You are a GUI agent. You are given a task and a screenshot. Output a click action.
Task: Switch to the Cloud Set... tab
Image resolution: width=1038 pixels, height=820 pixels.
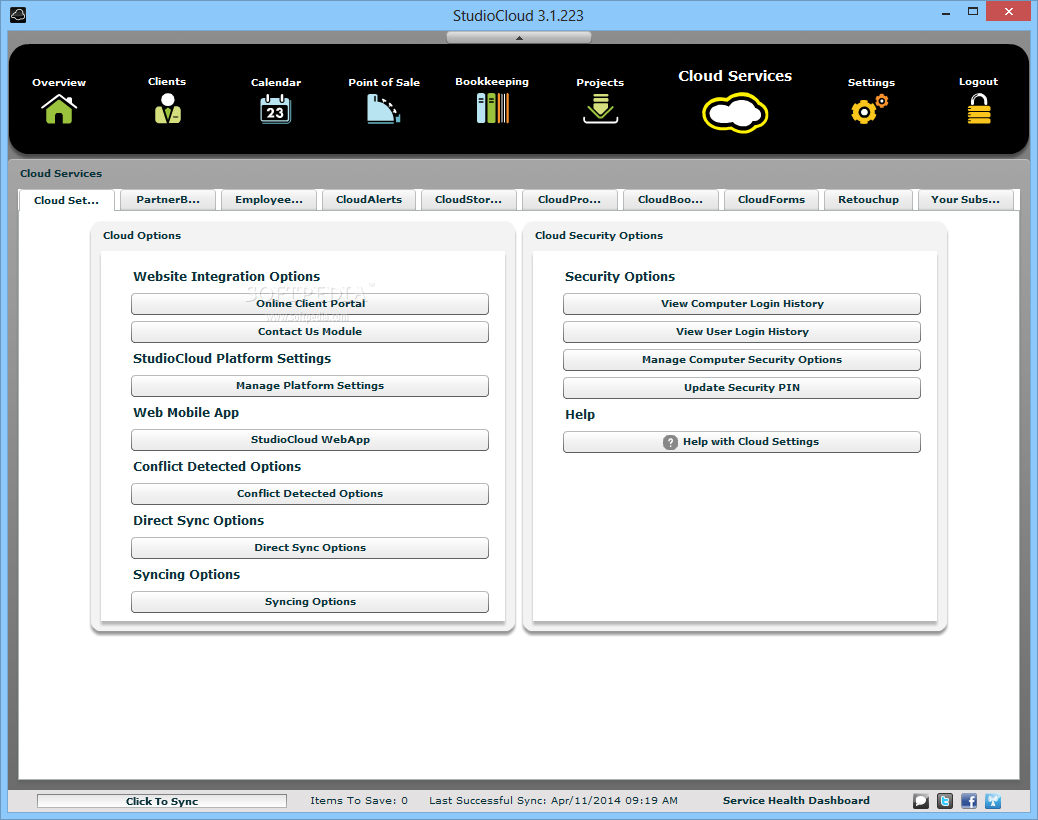click(66, 200)
